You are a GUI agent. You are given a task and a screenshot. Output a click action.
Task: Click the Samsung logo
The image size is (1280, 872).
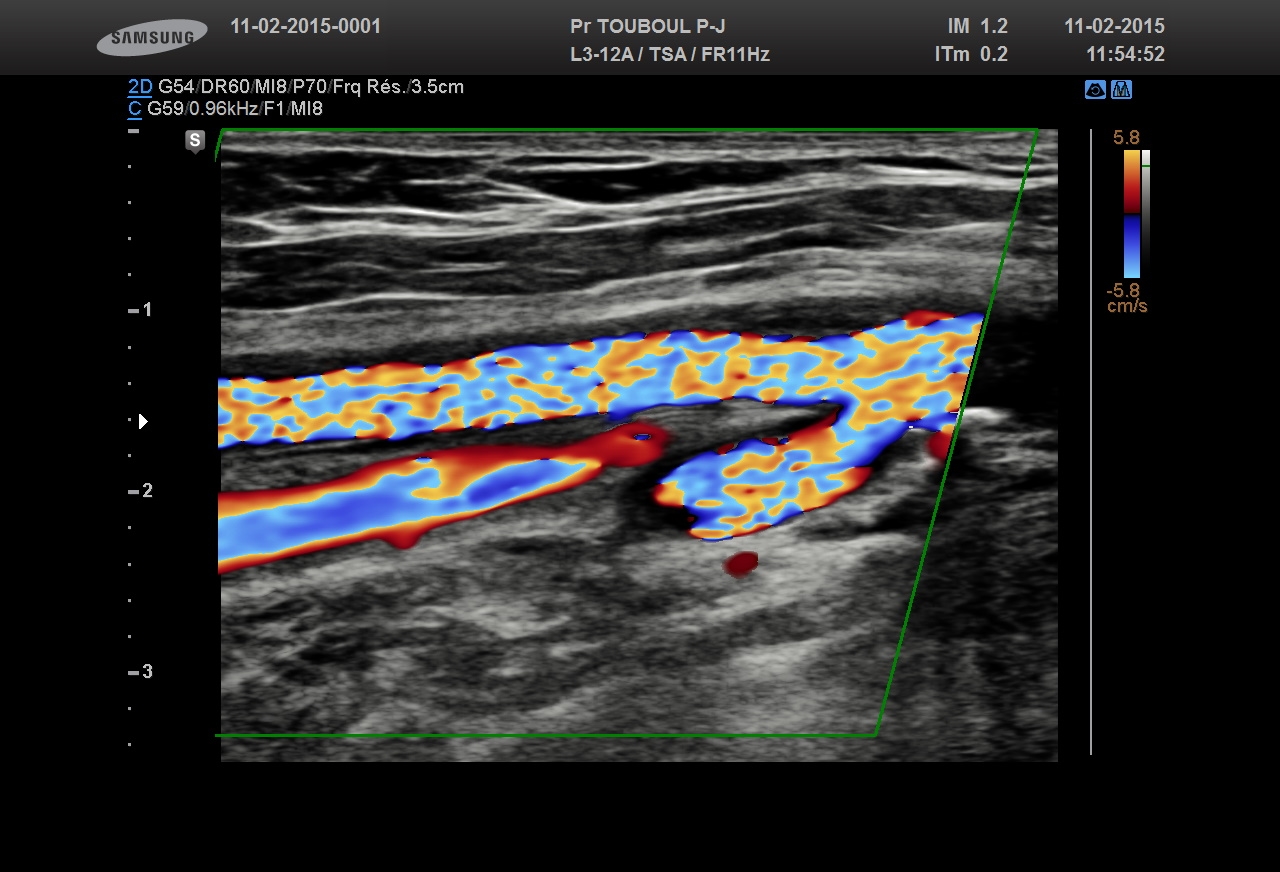[x=152, y=38]
